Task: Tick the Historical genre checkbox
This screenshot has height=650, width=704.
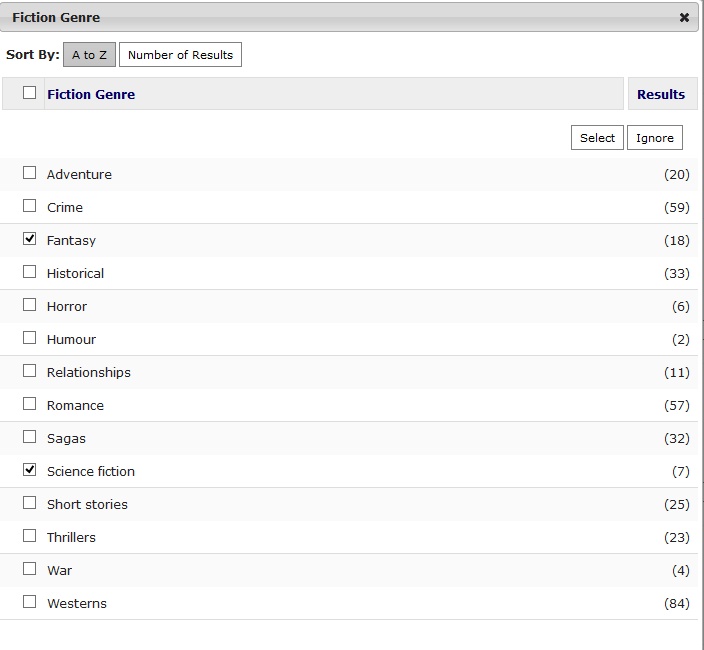Action: click(29, 272)
